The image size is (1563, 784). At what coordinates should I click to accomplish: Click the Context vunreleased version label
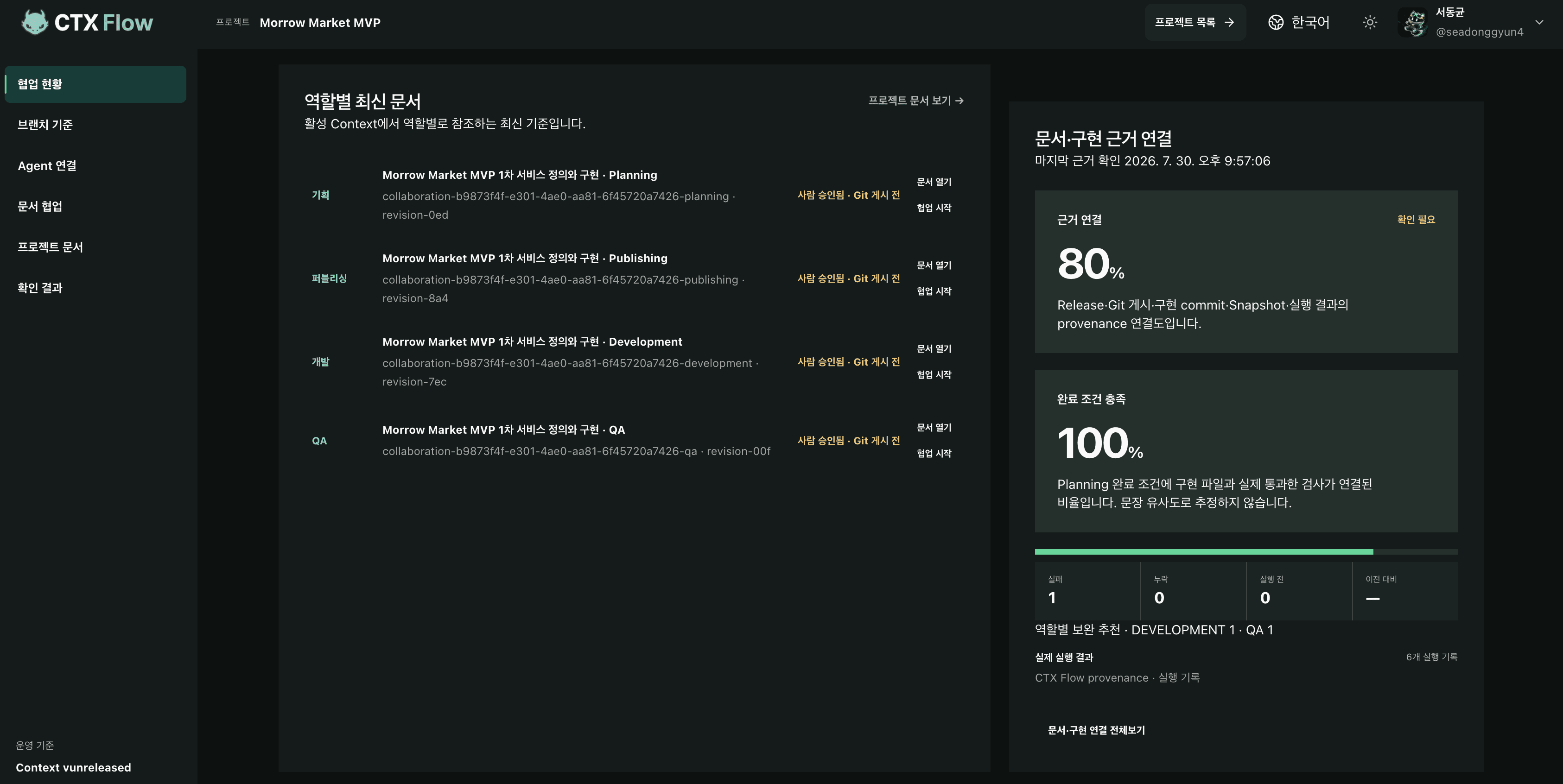point(73,768)
